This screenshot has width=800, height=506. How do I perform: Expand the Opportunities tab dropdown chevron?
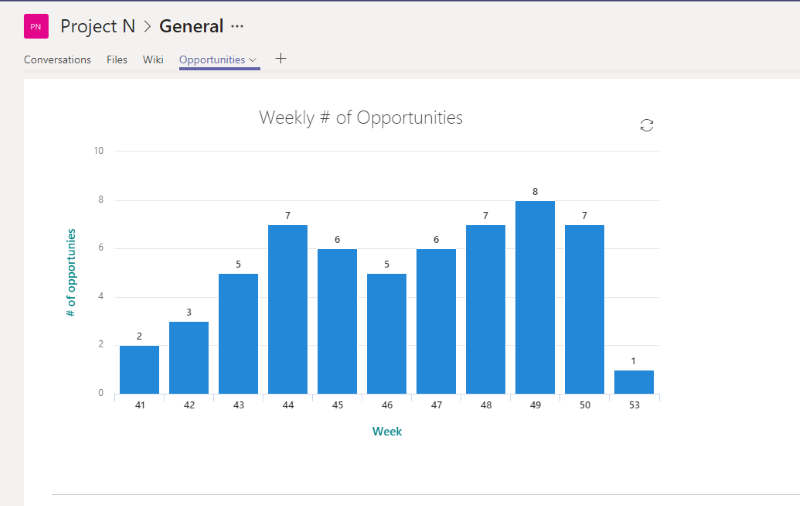(254, 60)
